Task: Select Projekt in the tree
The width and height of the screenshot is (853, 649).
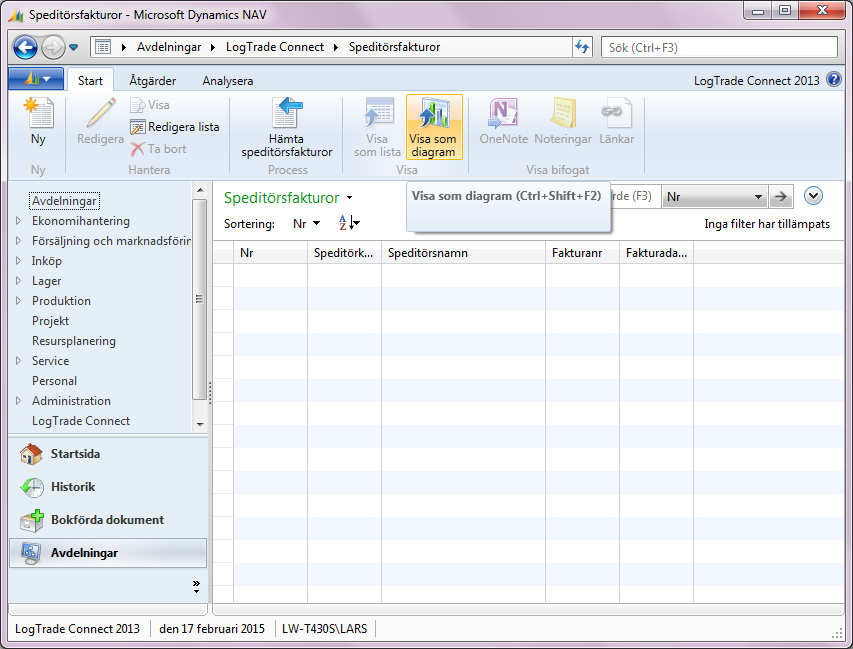Action: pyautogui.click(x=51, y=321)
